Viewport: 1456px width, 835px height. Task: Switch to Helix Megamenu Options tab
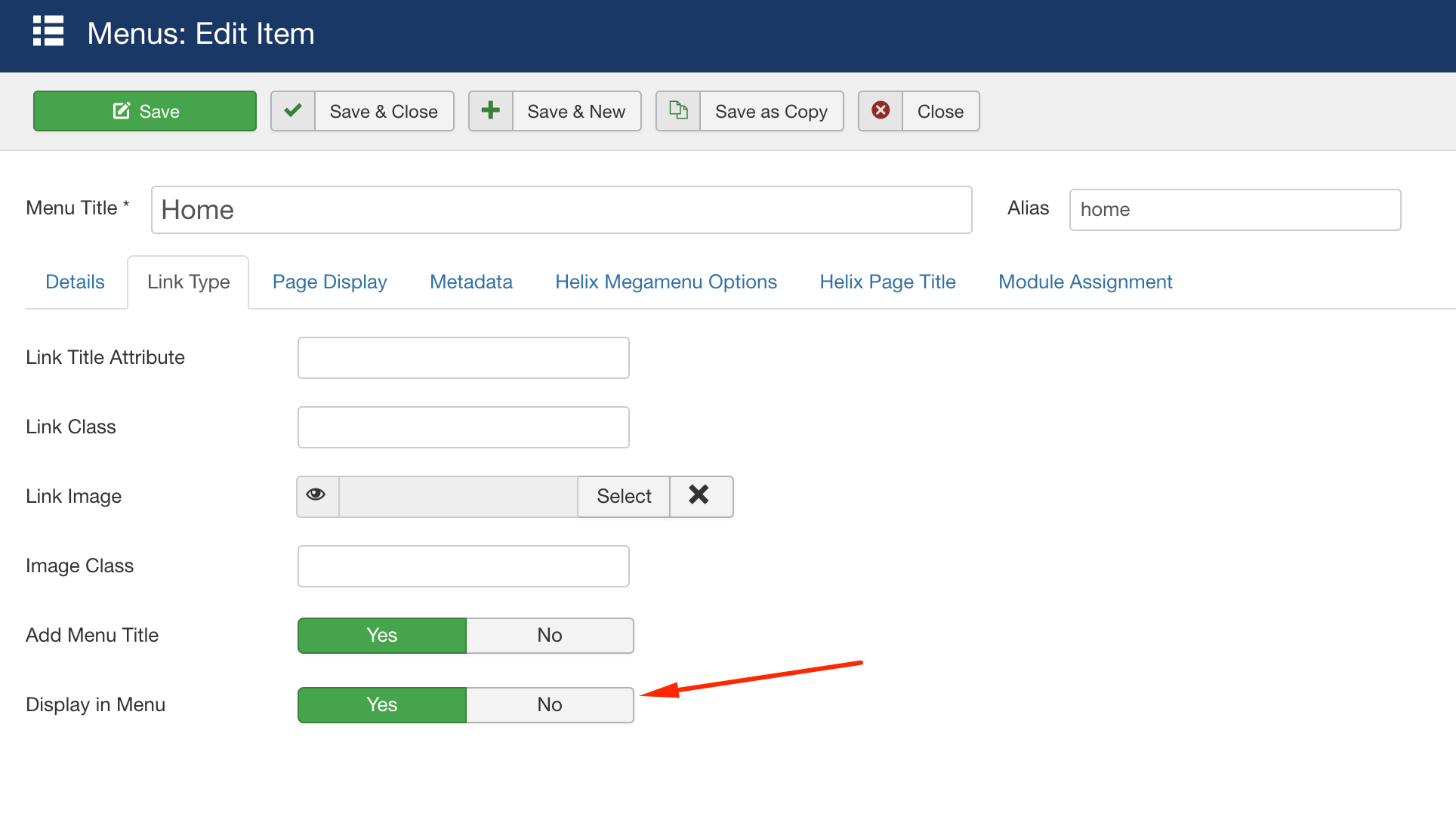[665, 282]
